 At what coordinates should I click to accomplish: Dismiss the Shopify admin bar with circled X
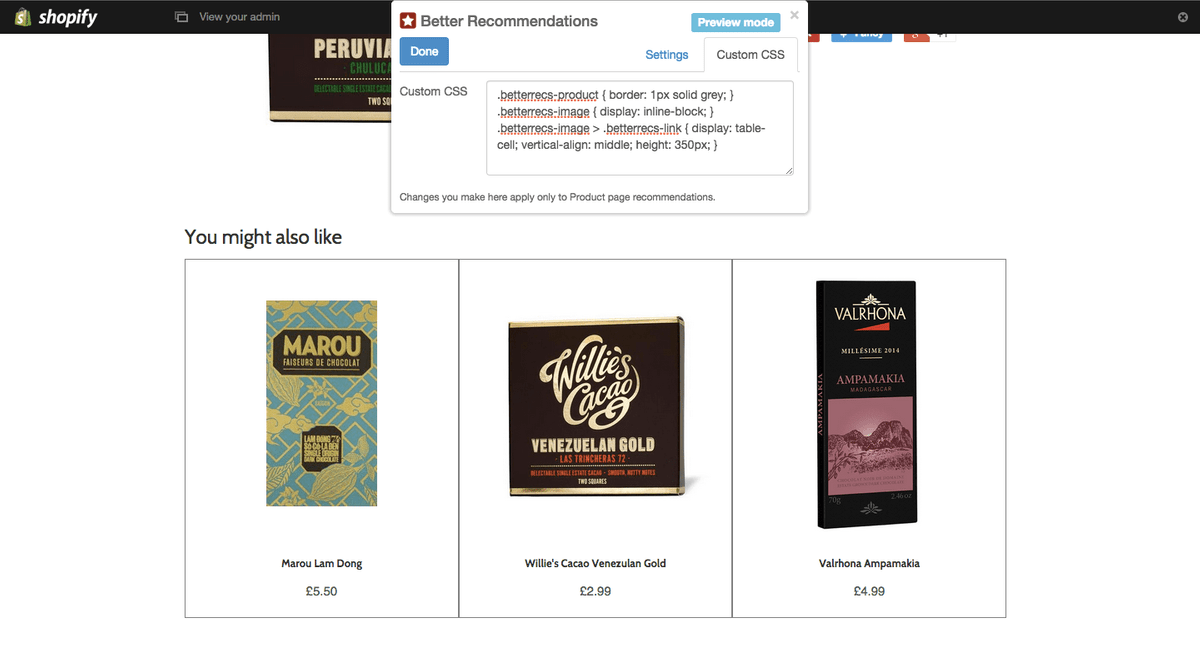coord(1184,17)
